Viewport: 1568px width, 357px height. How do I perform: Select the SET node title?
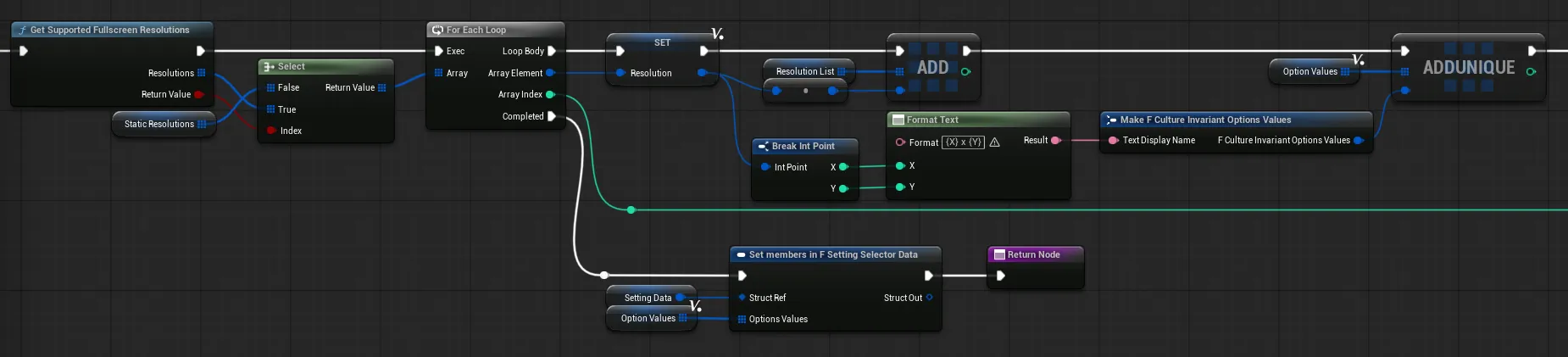(x=662, y=42)
